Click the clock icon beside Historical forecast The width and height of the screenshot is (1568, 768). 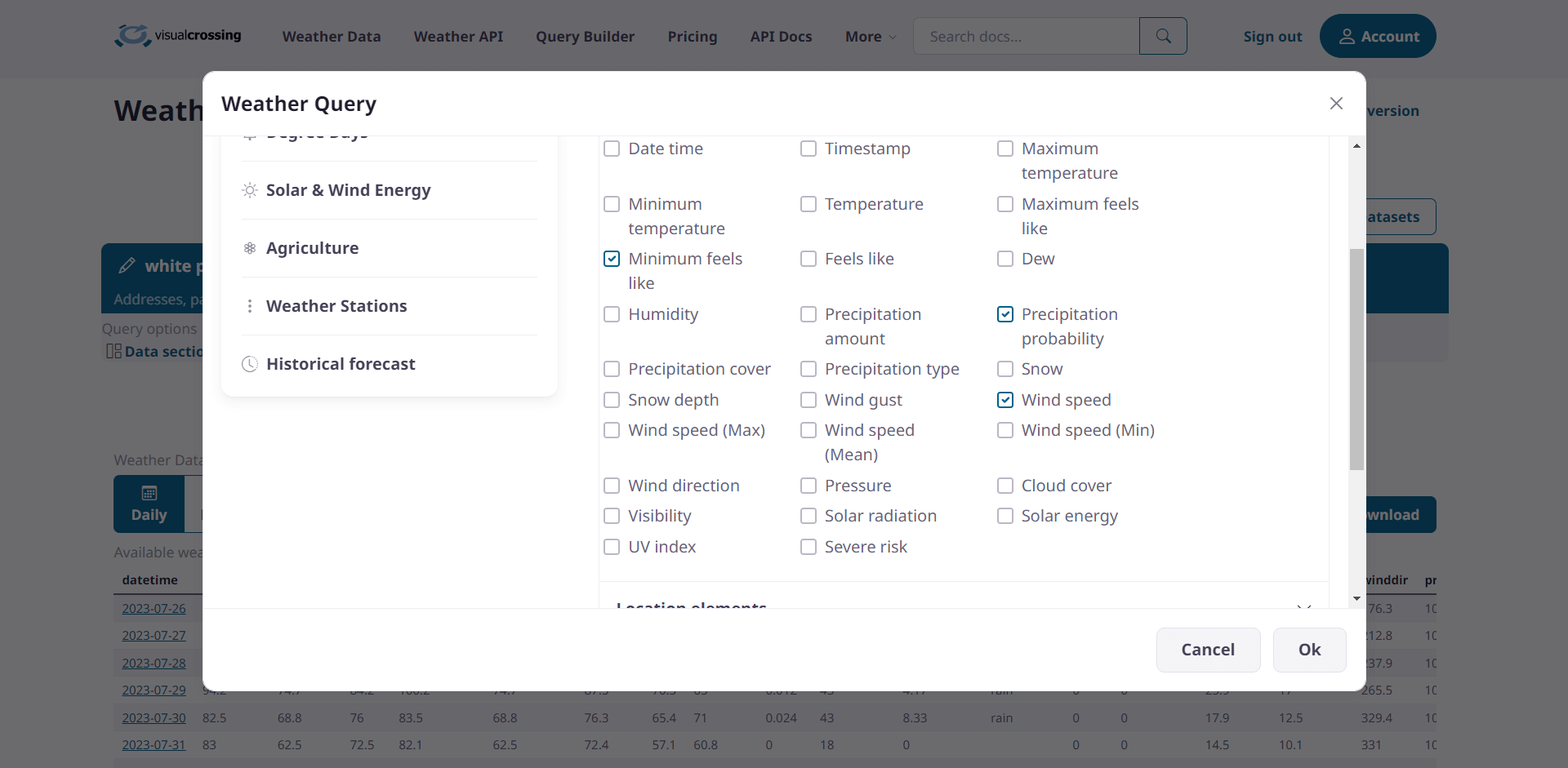250,364
